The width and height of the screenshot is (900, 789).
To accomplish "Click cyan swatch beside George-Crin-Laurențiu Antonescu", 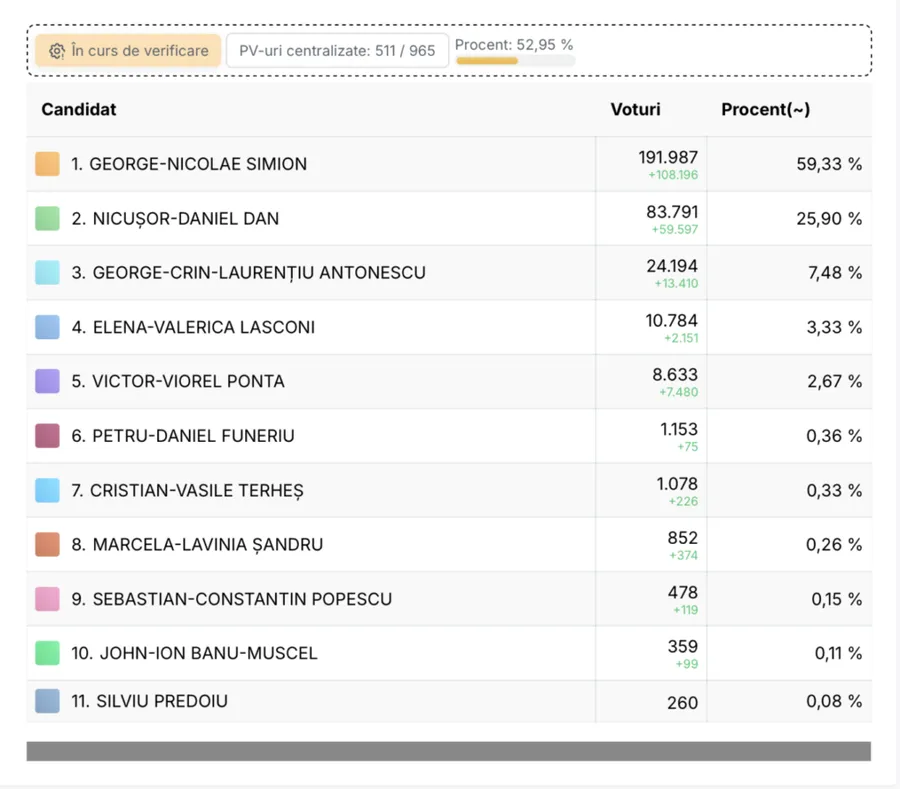I will 47,273.
